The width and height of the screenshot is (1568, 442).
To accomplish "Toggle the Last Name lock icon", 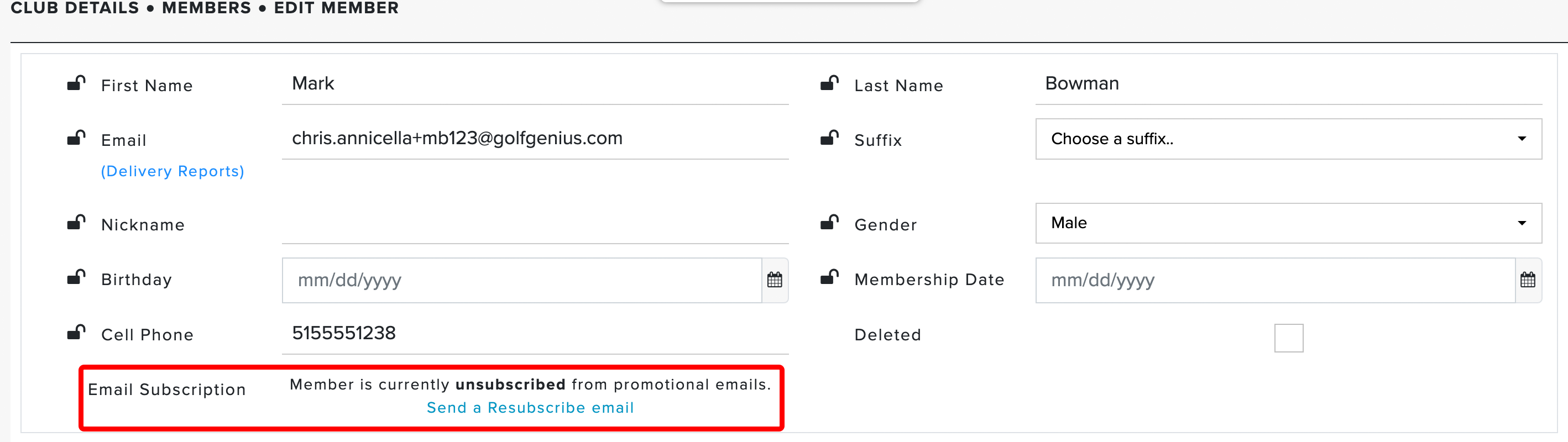I will point(829,83).
